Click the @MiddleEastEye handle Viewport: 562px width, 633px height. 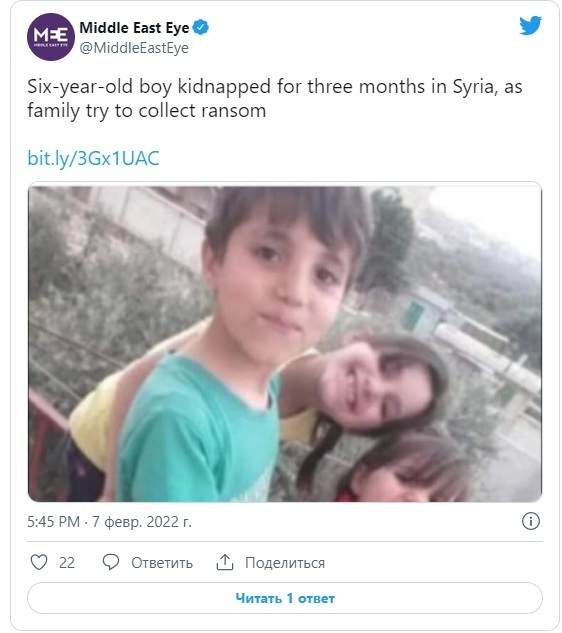click(x=134, y=48)
